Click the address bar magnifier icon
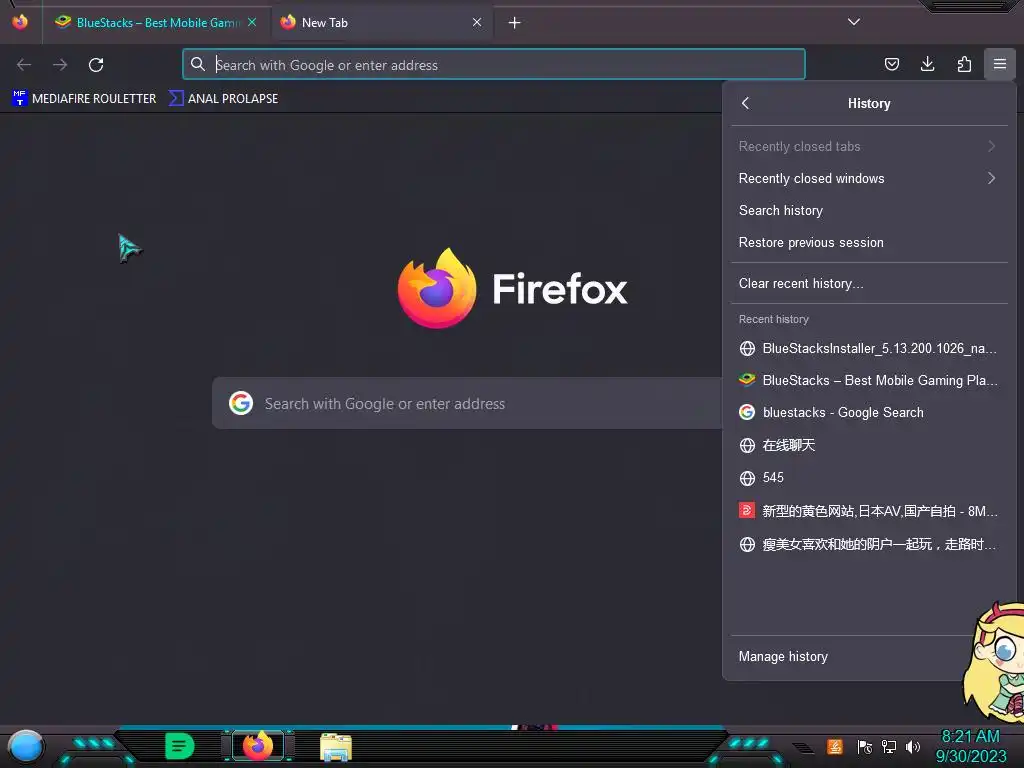 197,64
